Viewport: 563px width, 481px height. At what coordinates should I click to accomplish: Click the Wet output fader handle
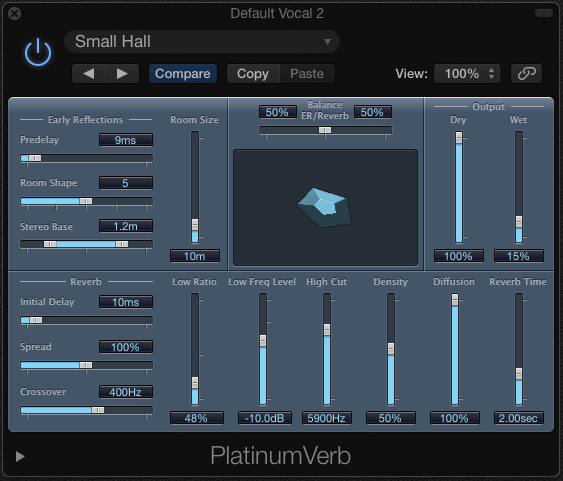(x=519, y=221)
